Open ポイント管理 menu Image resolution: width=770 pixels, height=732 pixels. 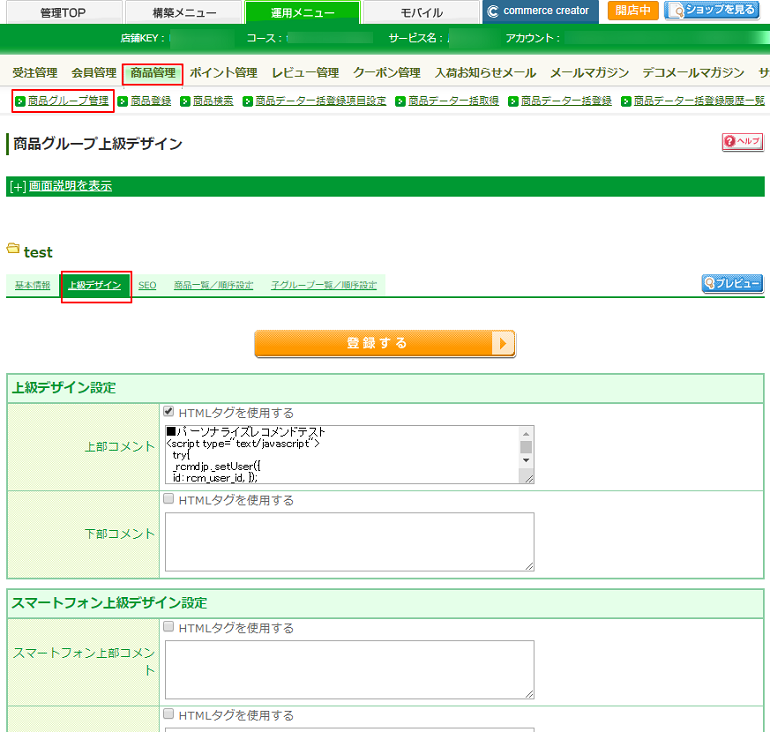point(223,73)
